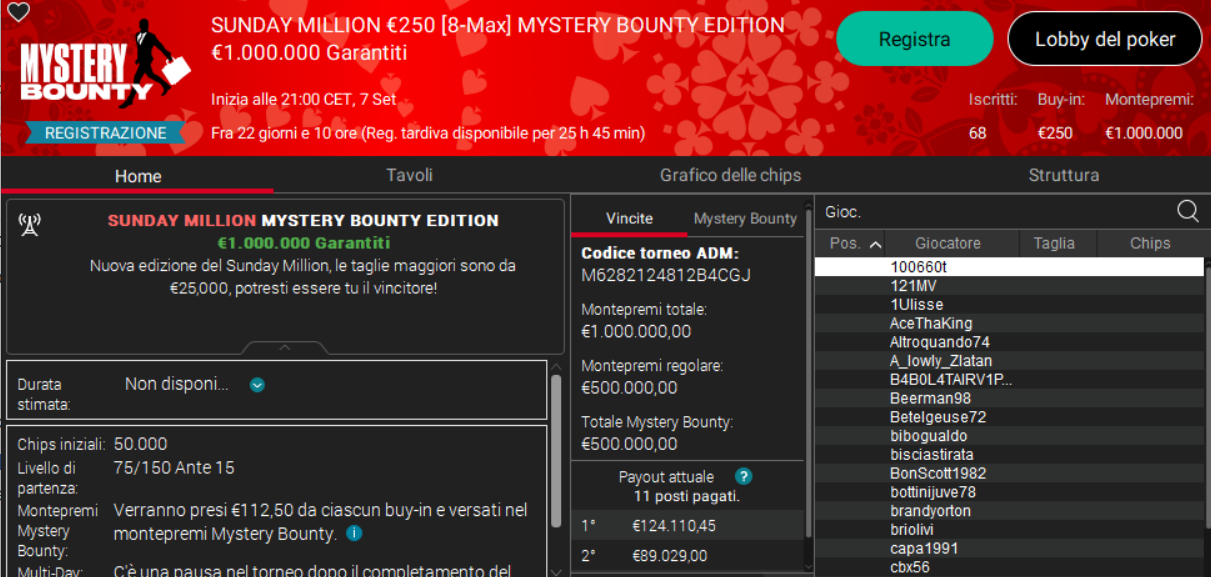Select player bottinijuve78 row
Image resolution: width=1211 pixels, height=577 pixels.
tap(1009, 492)
